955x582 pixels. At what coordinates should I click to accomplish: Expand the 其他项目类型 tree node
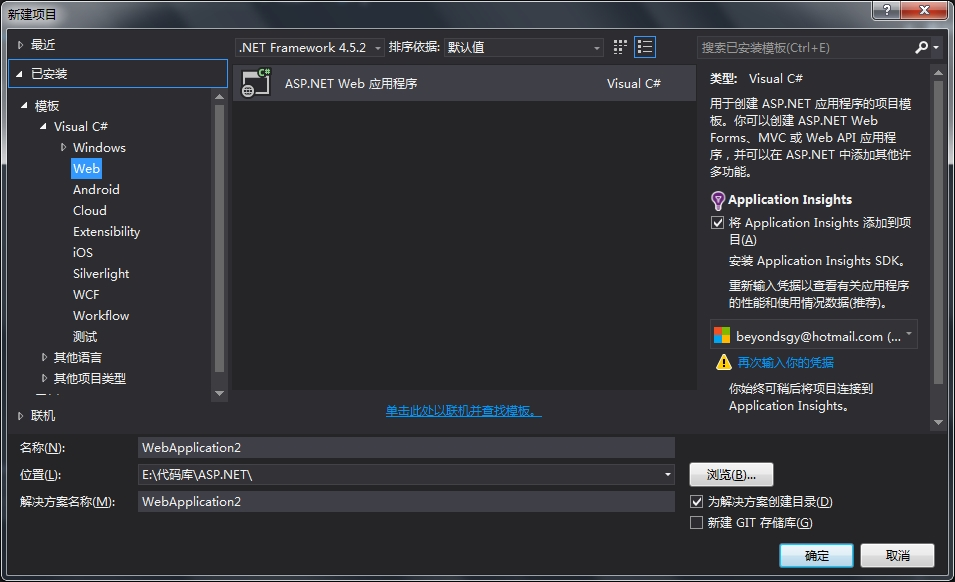point(44,378)
